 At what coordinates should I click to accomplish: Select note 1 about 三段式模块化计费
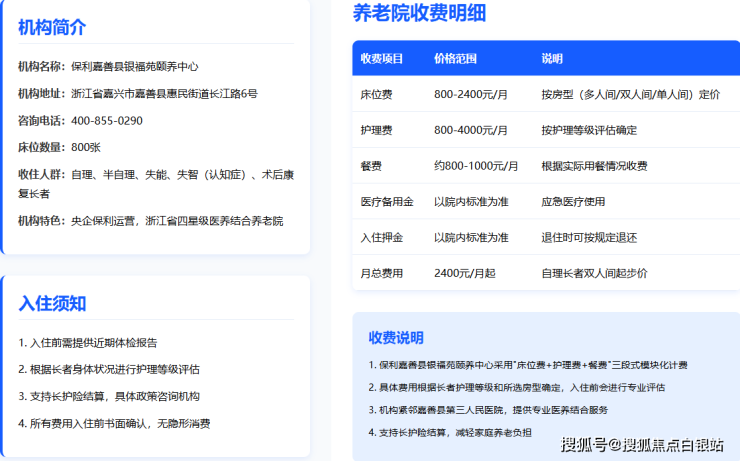[x=528, y=365]
